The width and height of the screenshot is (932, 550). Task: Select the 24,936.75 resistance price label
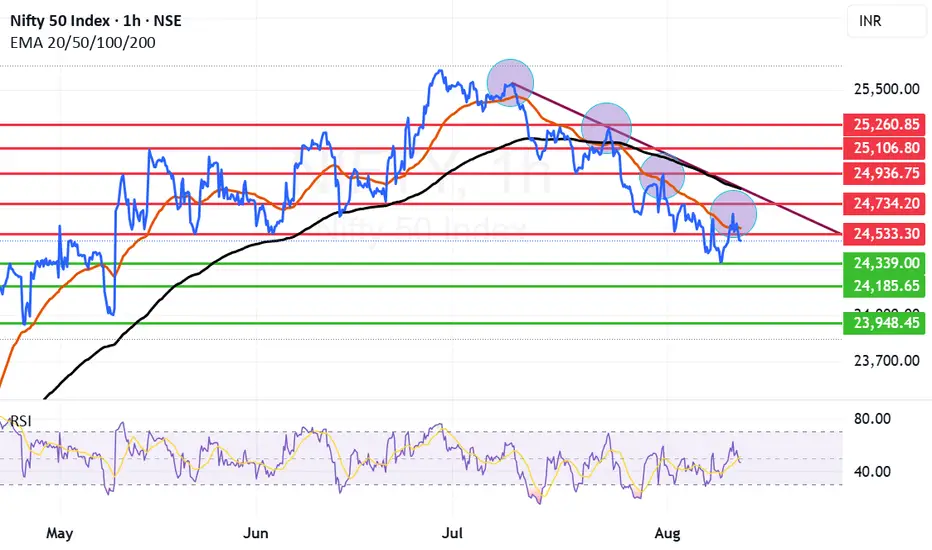tap(884, 173)
